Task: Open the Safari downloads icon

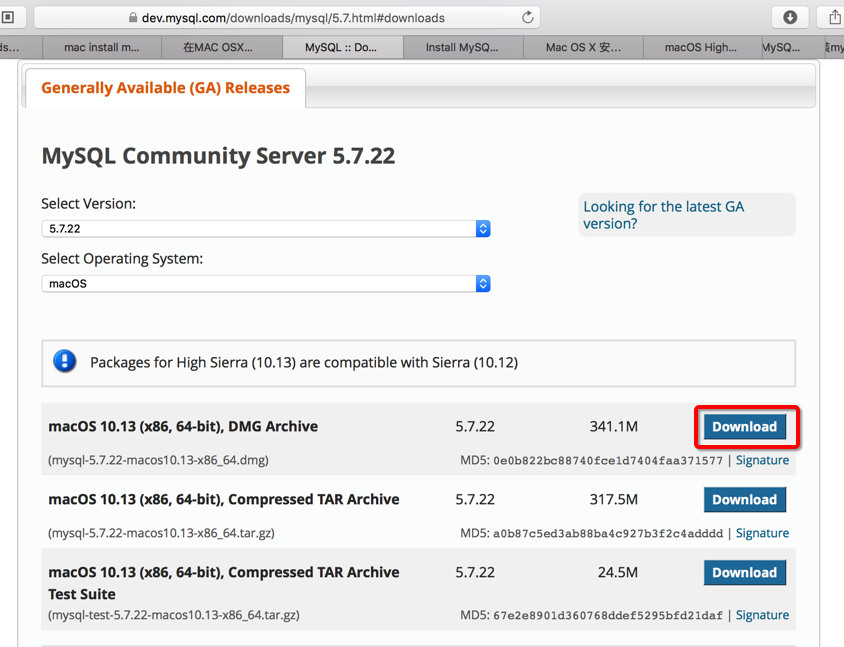Action: point(790,17)
